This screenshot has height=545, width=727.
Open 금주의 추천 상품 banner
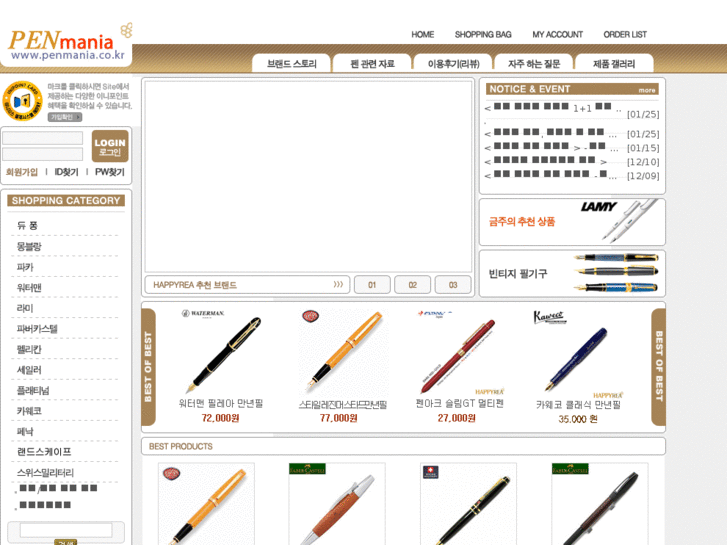(572, 222)
